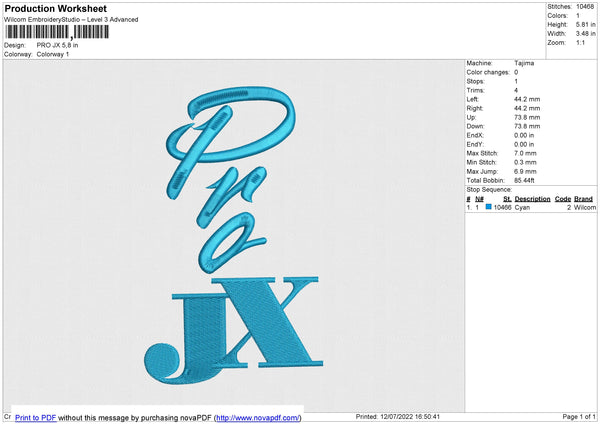
Task: Click the 'St.' column header
Action: pos(507,199)
